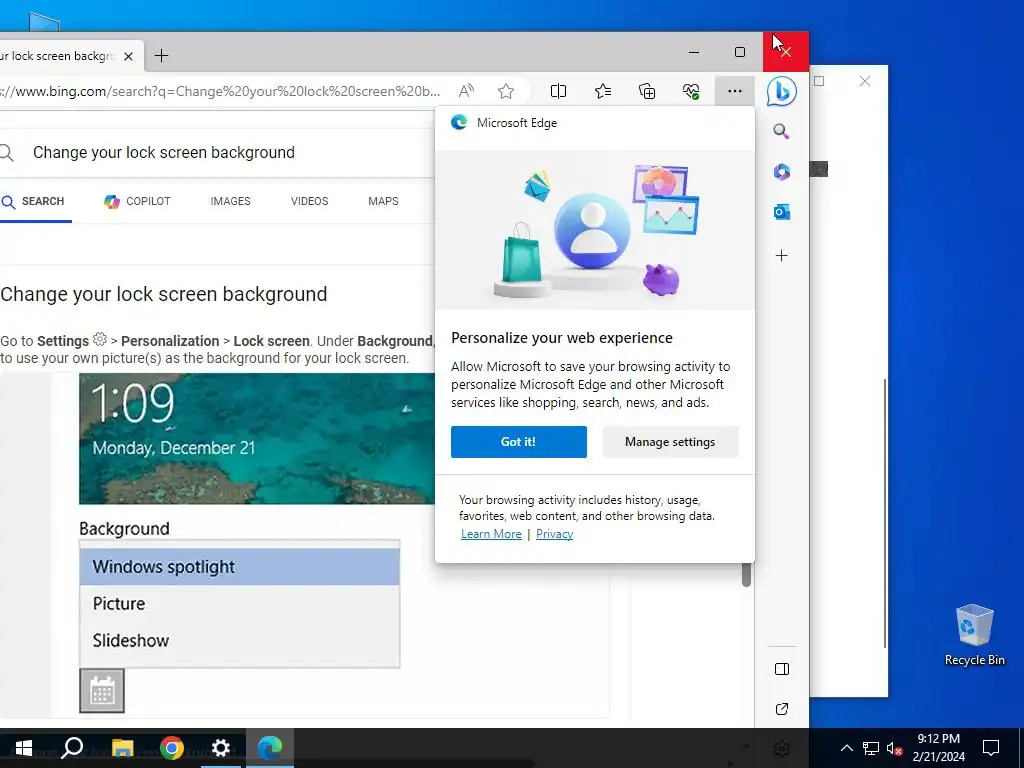Click the muted volume tray icon
The image size is (1024, 768).
(894, 748)
